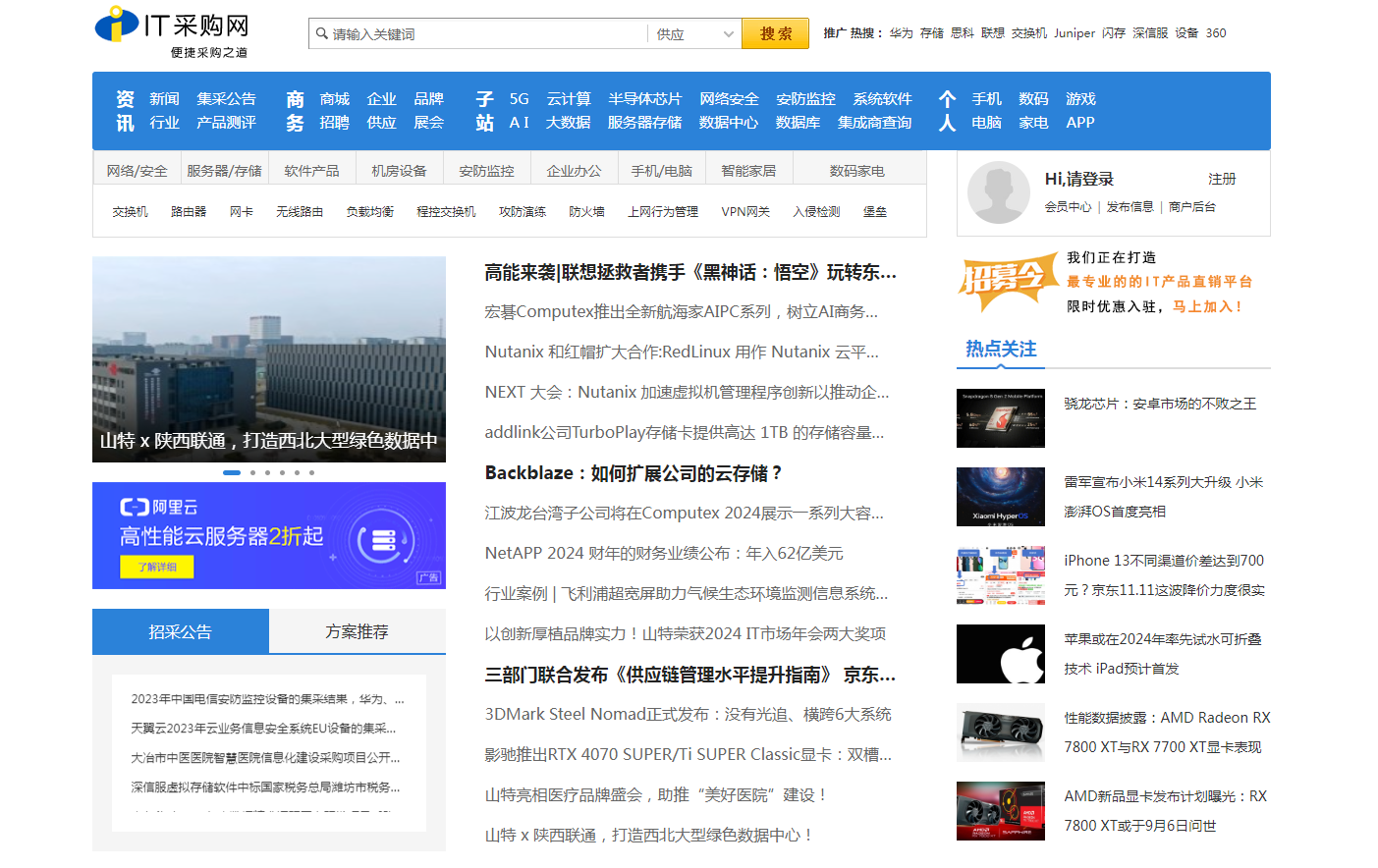Screen dimensions: 1378x868
Task: Open the 大冶市中医医院 procurement notice
Action: (266, 758)
